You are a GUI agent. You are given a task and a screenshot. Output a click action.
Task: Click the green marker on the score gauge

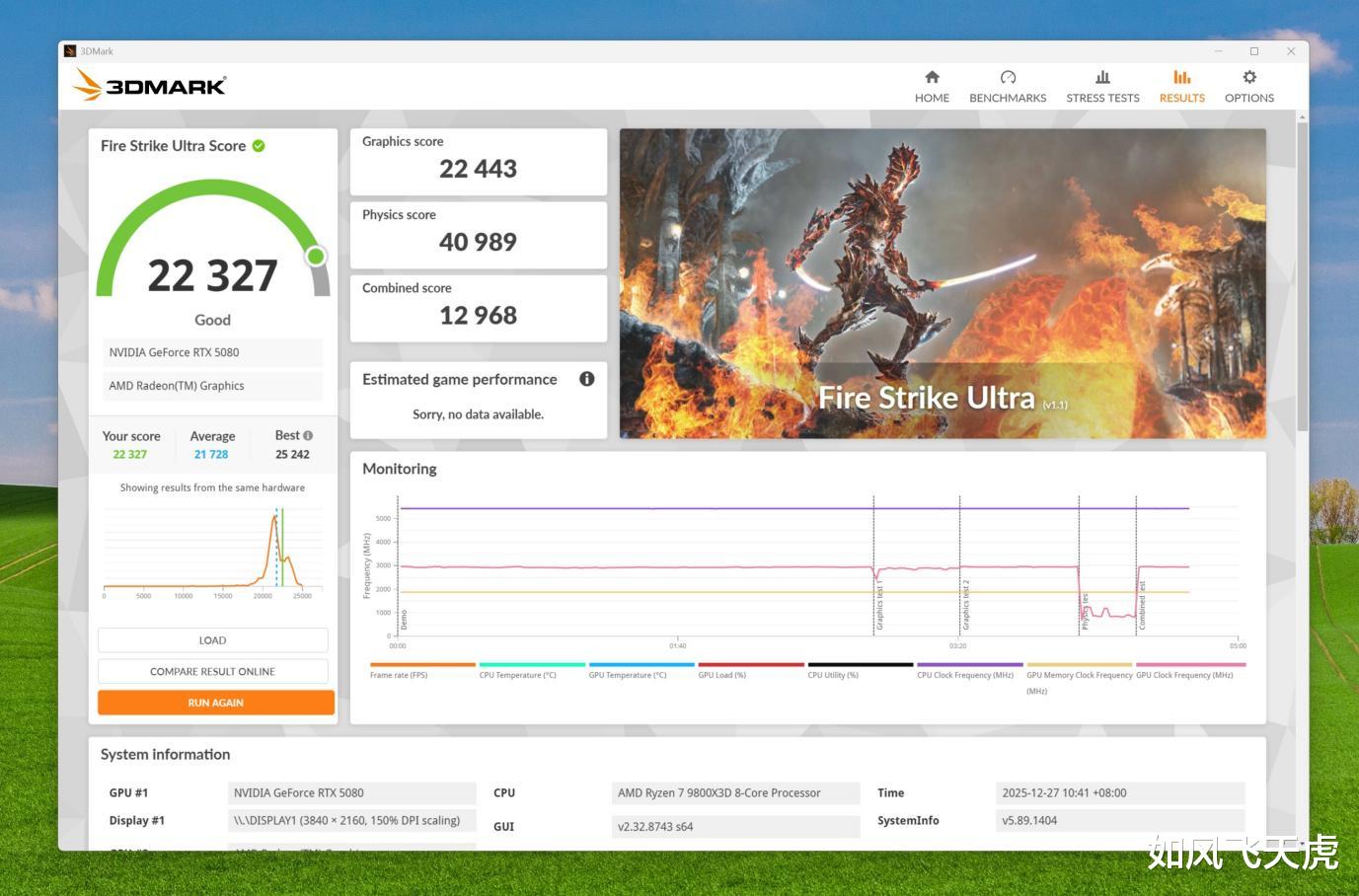point(316,257)
